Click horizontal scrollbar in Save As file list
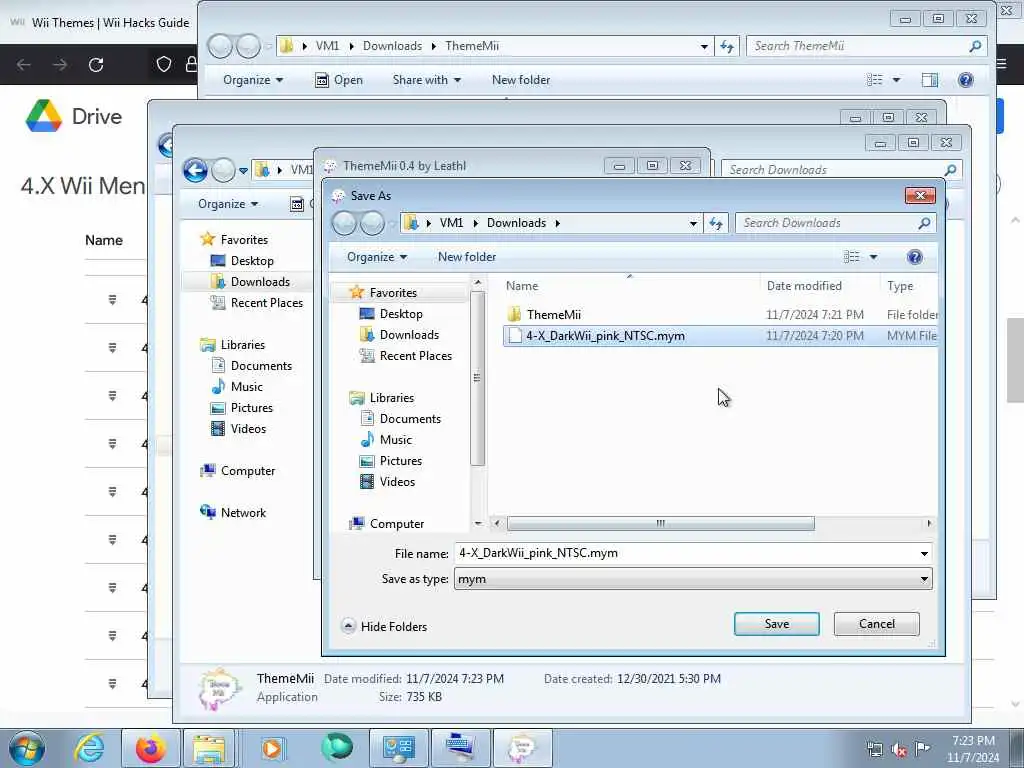This screenshot has width=1024, height=768. point(660,524)
